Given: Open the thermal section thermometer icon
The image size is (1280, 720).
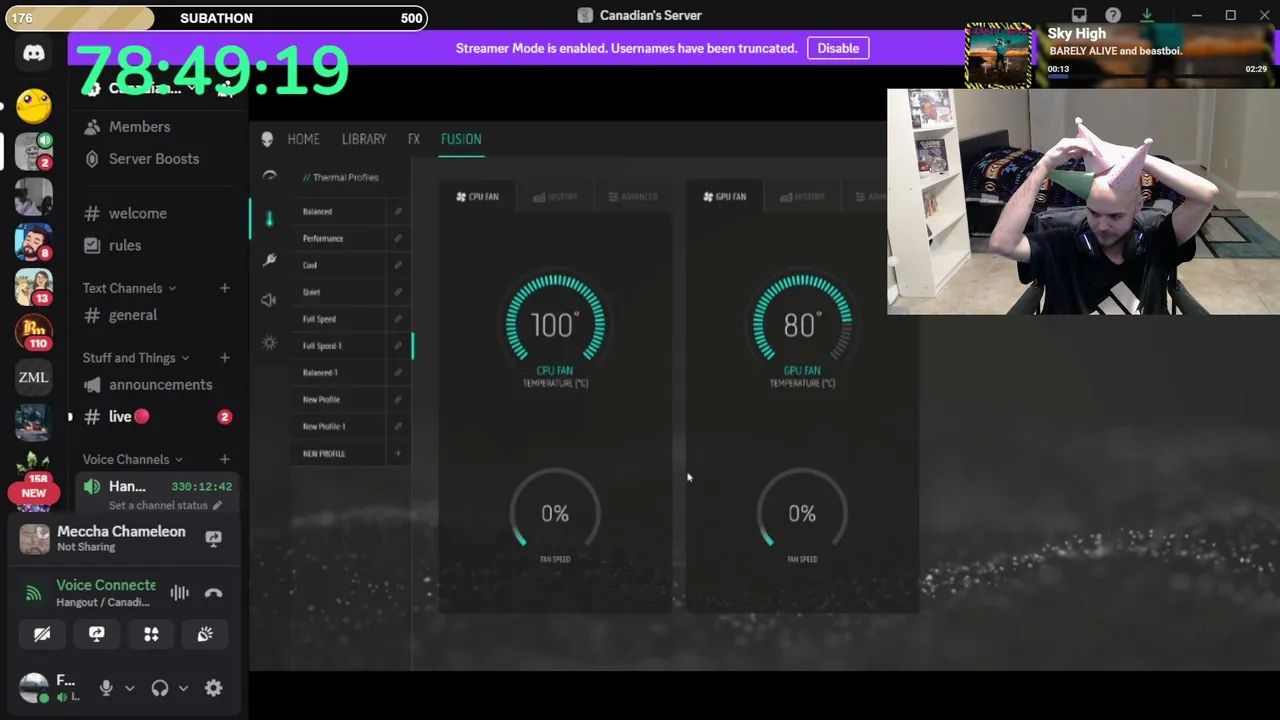Looking at the screenshot, I should (269, 218).
